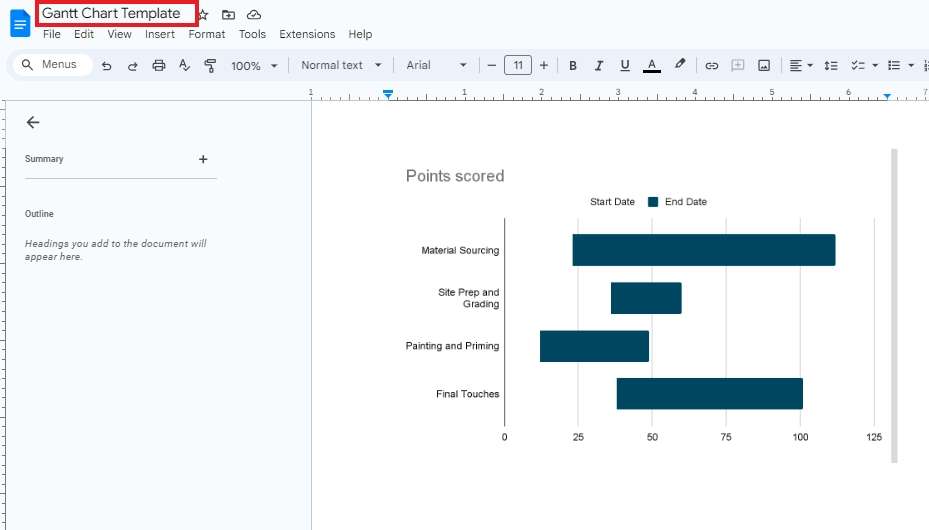This screenshot has height=530, width=929.
Task: Open the Help menu
Action: 360,34
